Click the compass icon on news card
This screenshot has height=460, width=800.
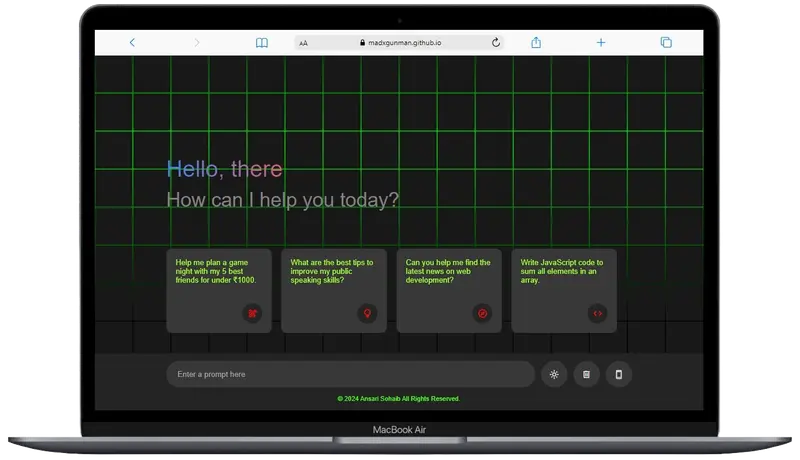(x=482, y=313)
